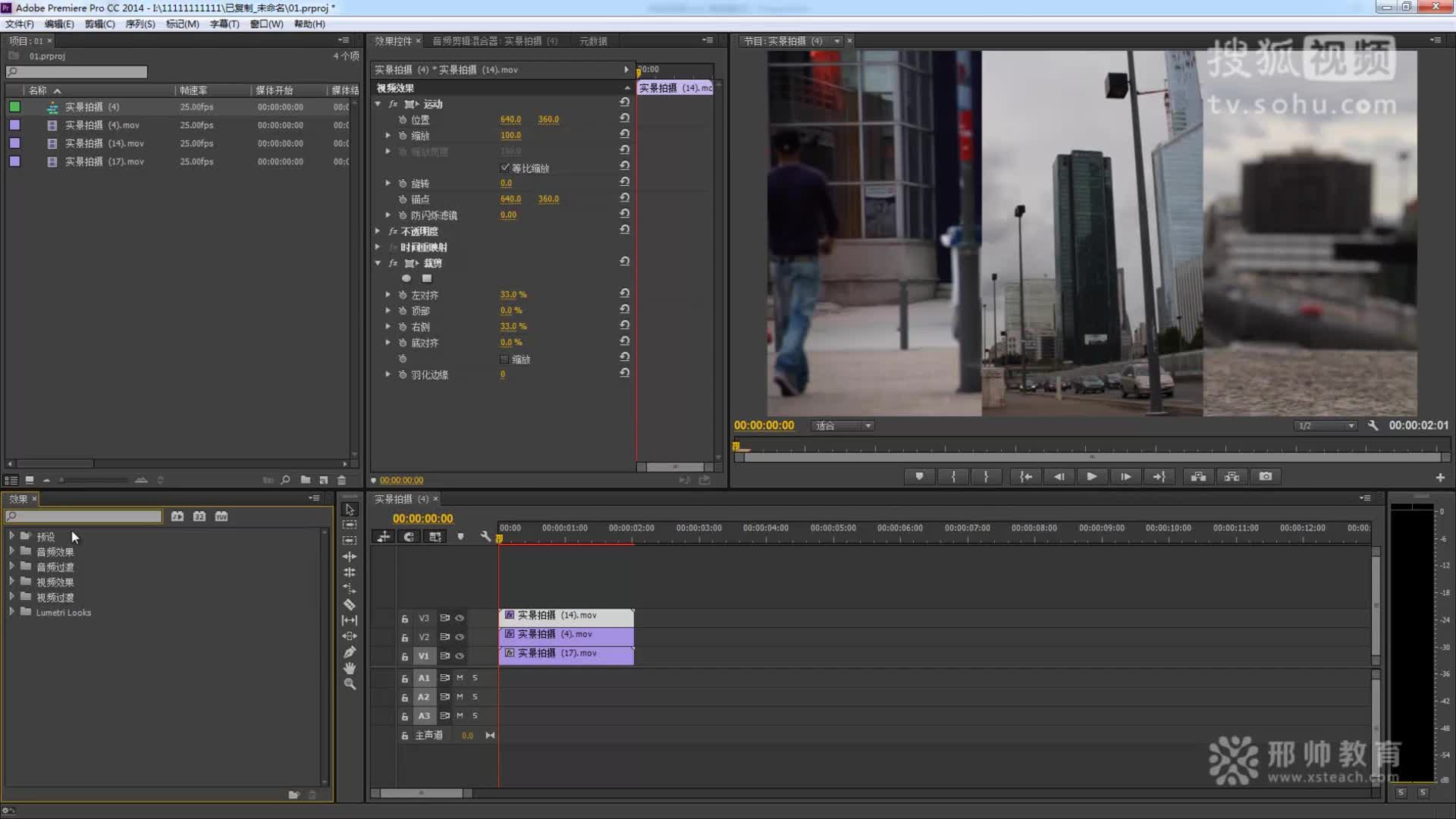Screen dimensions: 1456x819
Task: Select the Slip tool
Action: (350, 620)
